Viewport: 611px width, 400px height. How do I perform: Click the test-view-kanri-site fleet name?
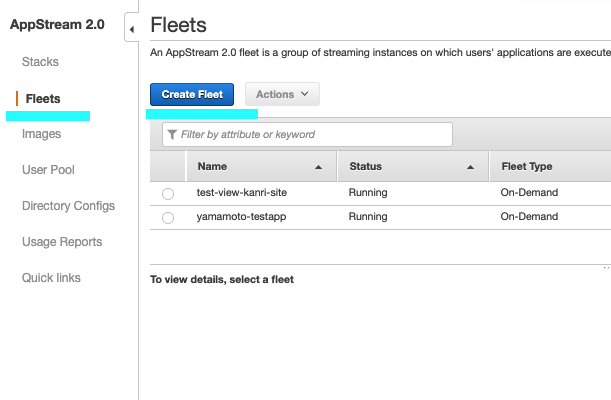[242, 192]
